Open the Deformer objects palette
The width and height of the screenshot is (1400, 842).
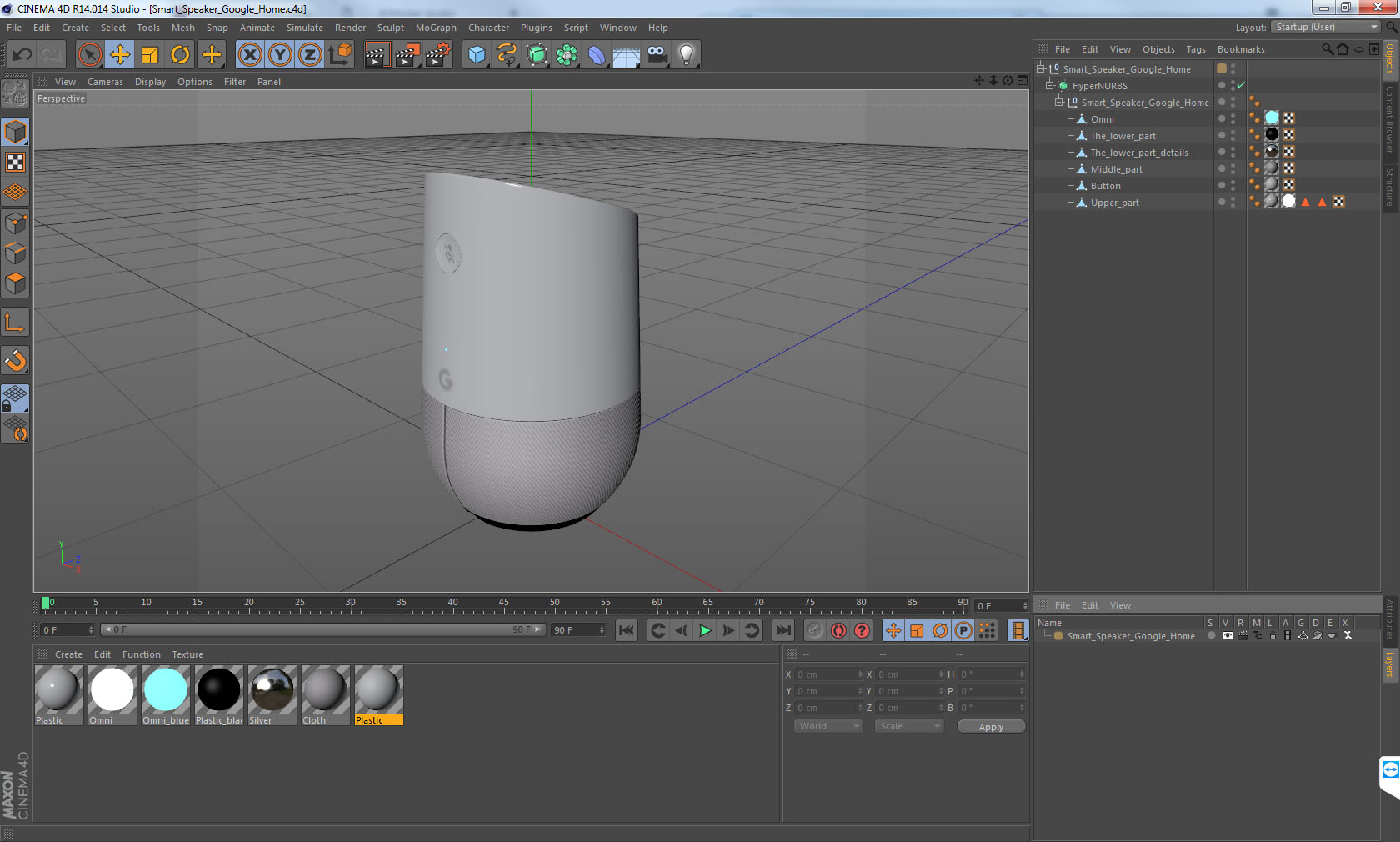[x=597, y=55]
